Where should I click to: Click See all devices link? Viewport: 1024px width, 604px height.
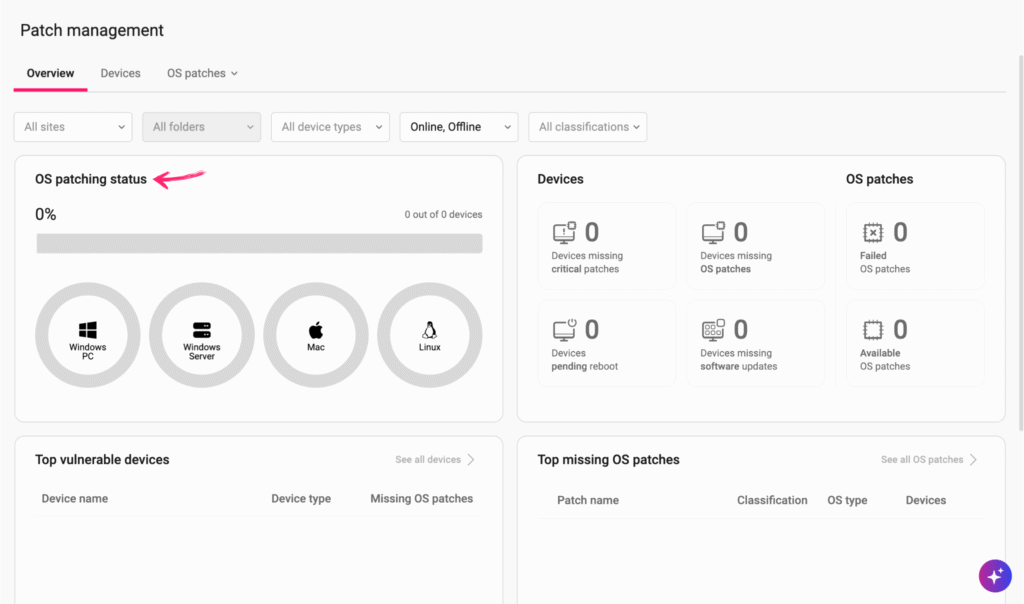click(x=434, y=460)
